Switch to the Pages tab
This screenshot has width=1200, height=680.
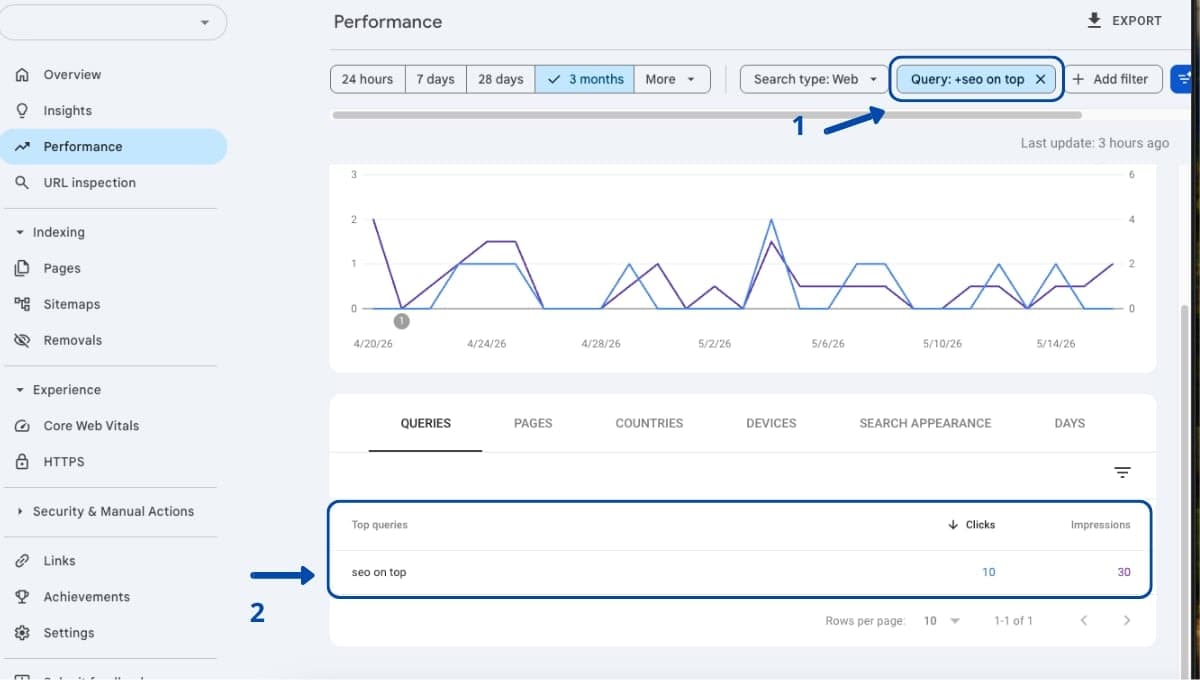(x=533, y=423)
